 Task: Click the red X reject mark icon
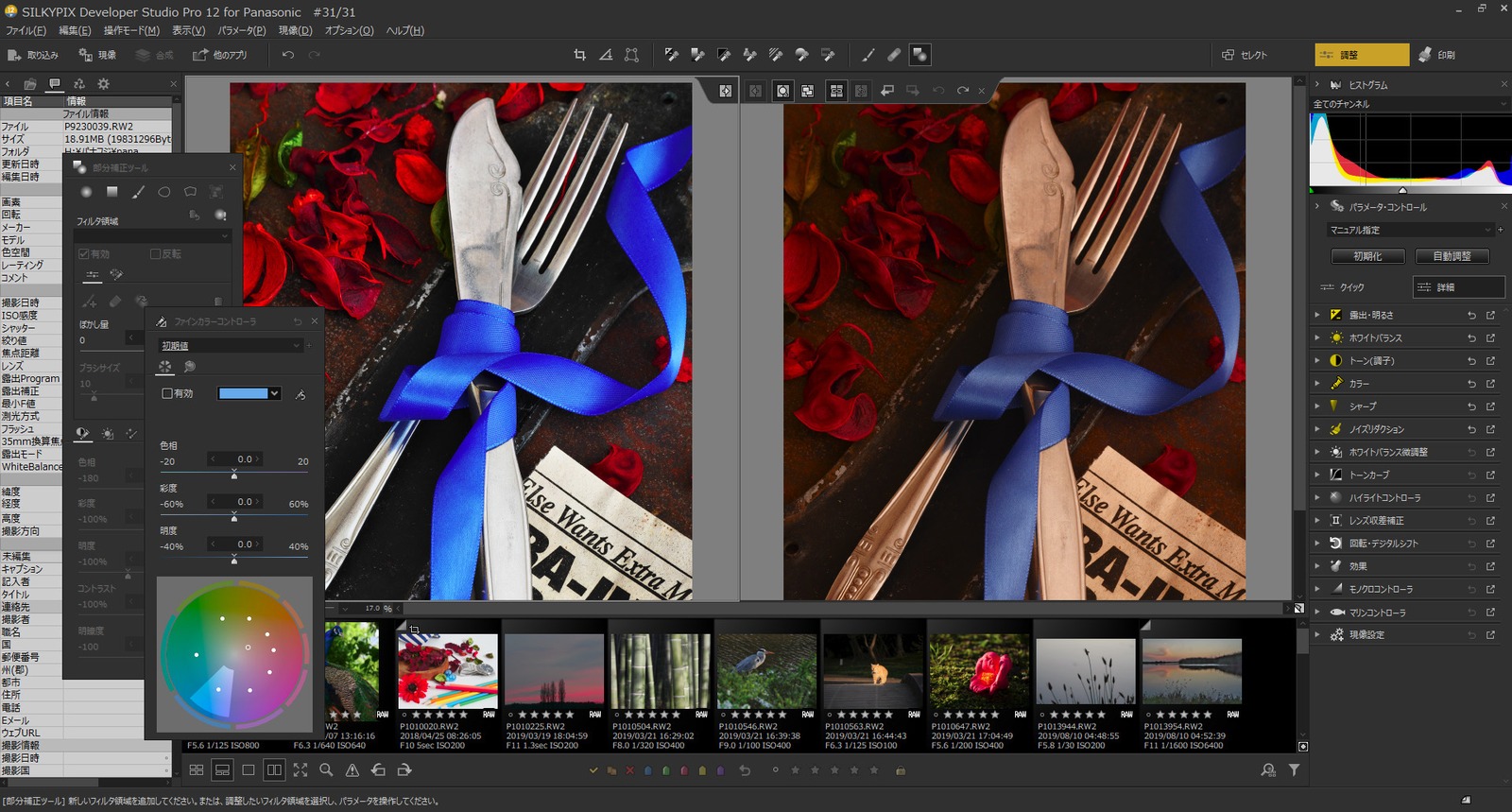pyautogui.click(x=629, y=770)
